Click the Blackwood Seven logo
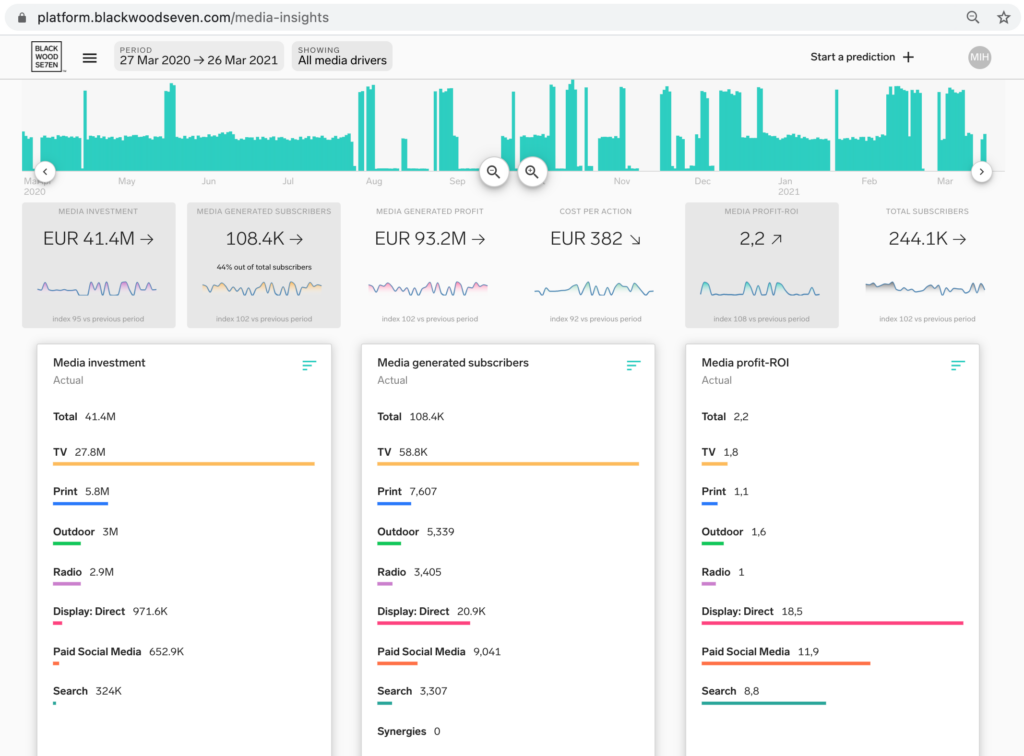This screenshot has height=756, width=1024. (46, 57)
